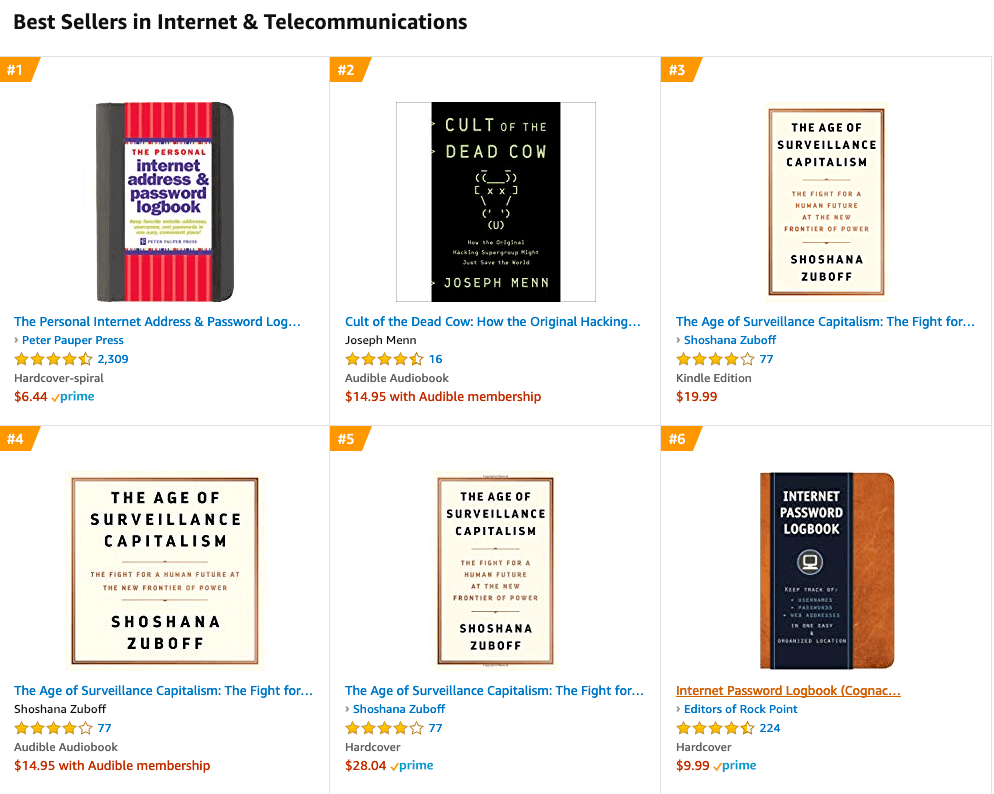Click the $14.95 Audible membership price for #2
Image resolution: width=994 pixels, height=794 pixels.
(443, 397)
